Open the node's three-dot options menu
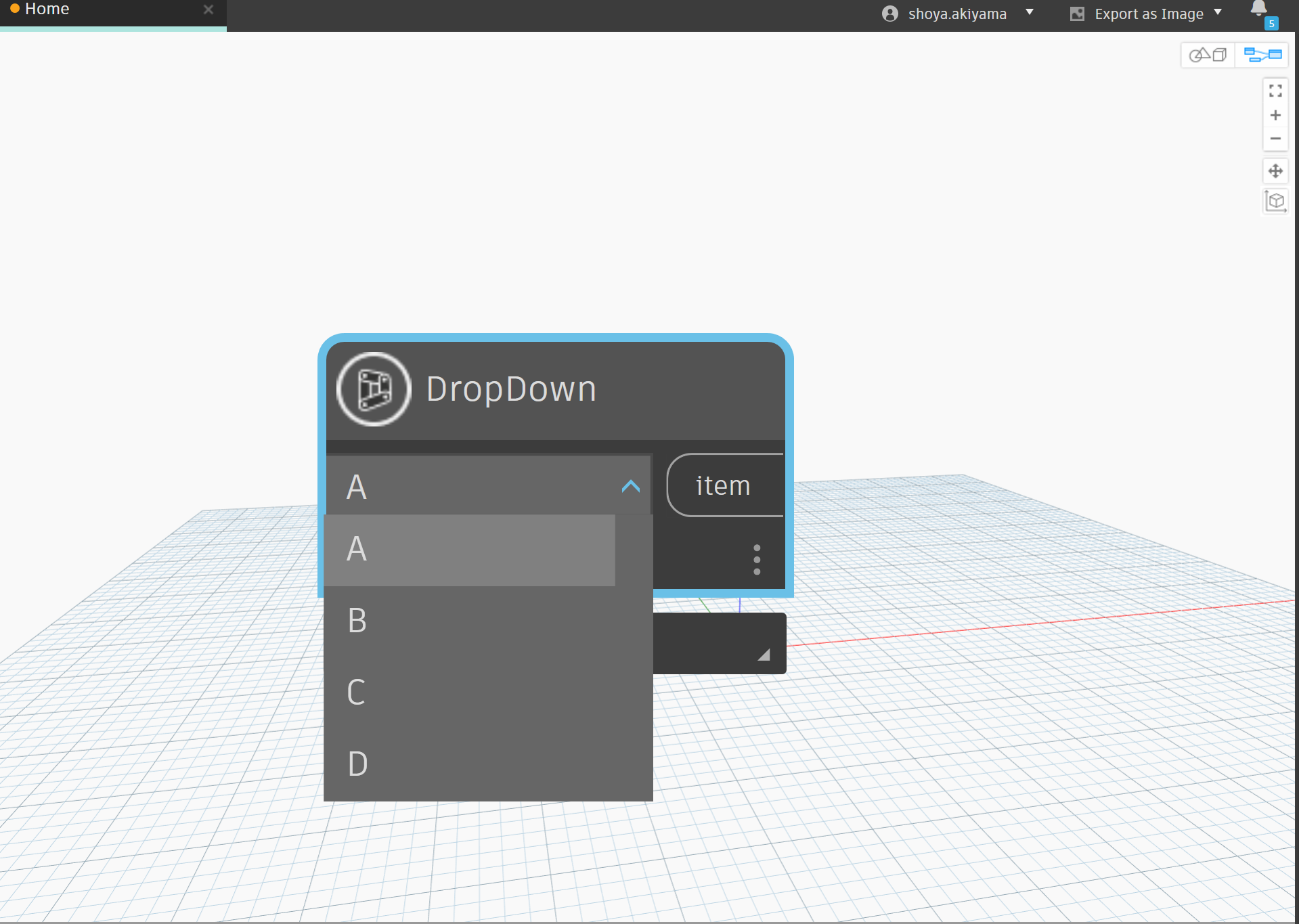This screenshot has height=924, width=1299. click(x=757, y=560)
